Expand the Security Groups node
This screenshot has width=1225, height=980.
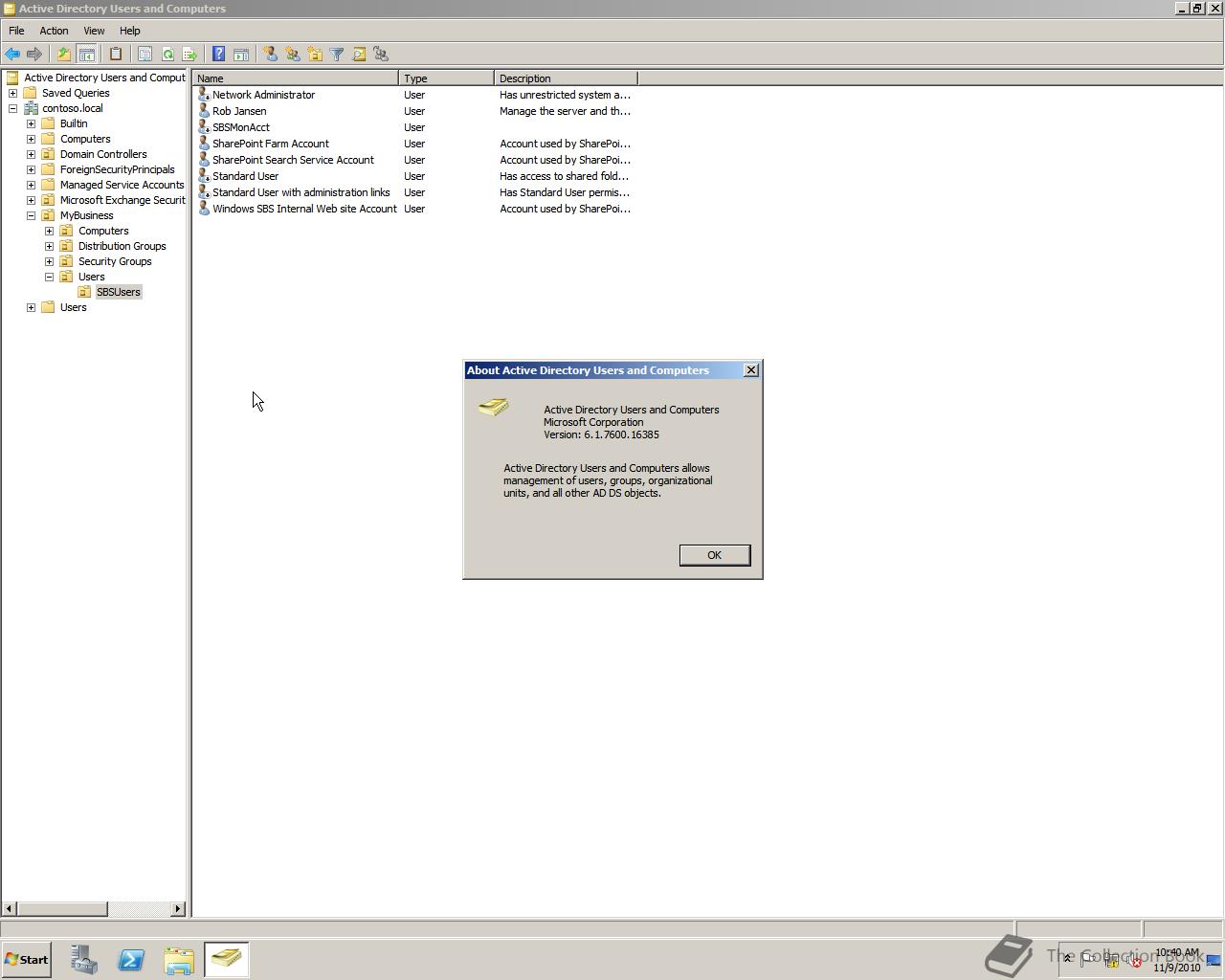pos(49,261)
